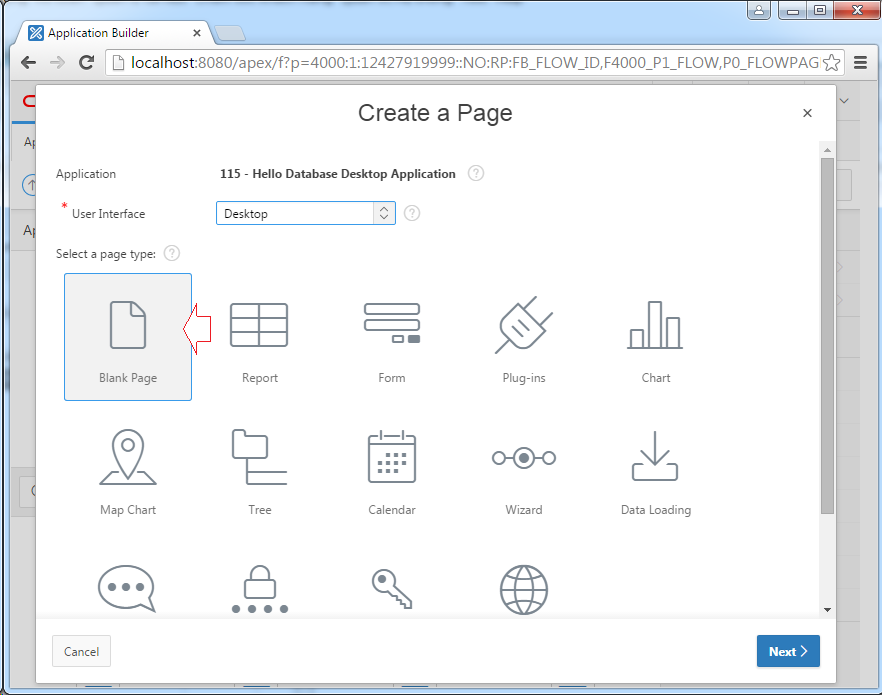Click the page info icon in address bar

click(118, 62)
